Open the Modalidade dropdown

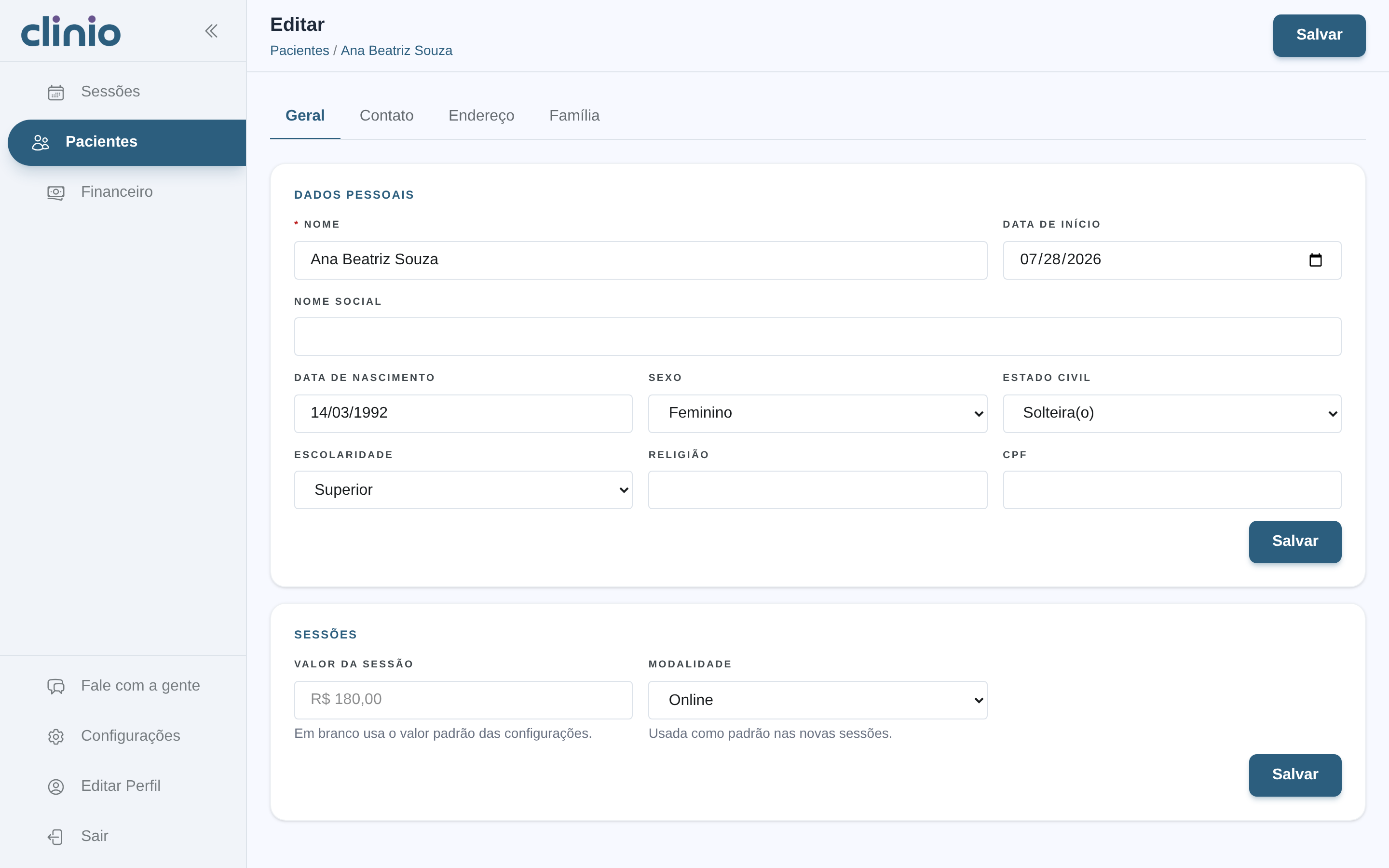click(817, 700)
